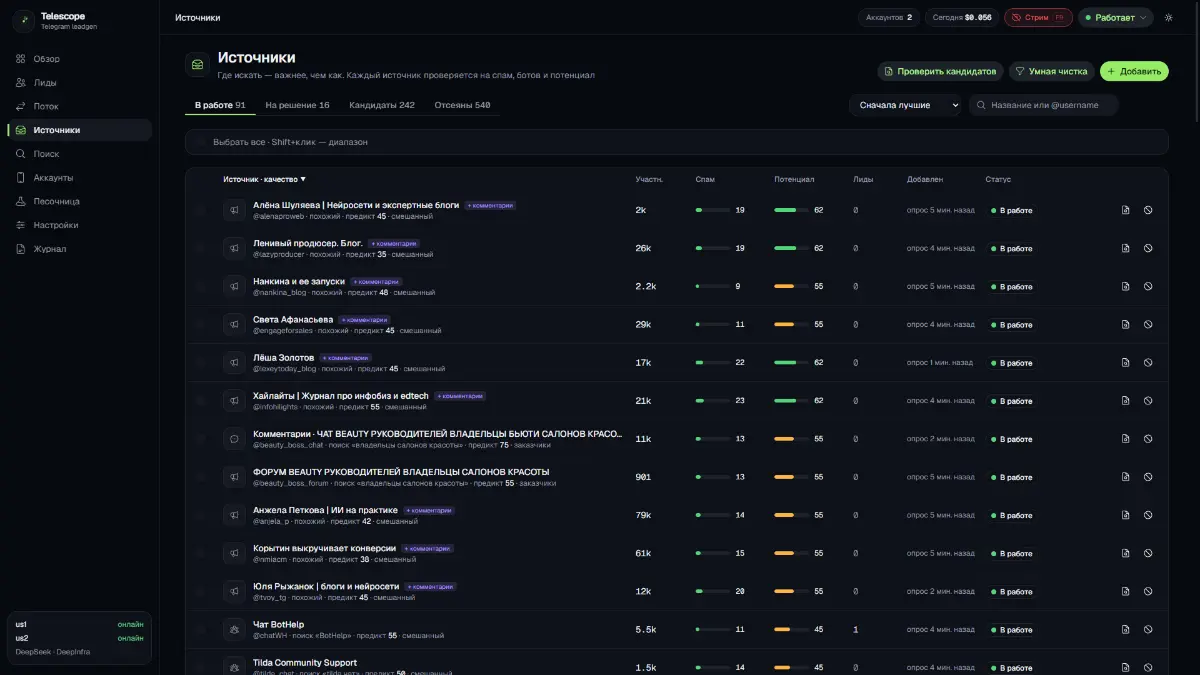1200x675 pixels.
Task: Expand the Сначала лучшие sort dropdown
Action: click(x=905, y=105)
